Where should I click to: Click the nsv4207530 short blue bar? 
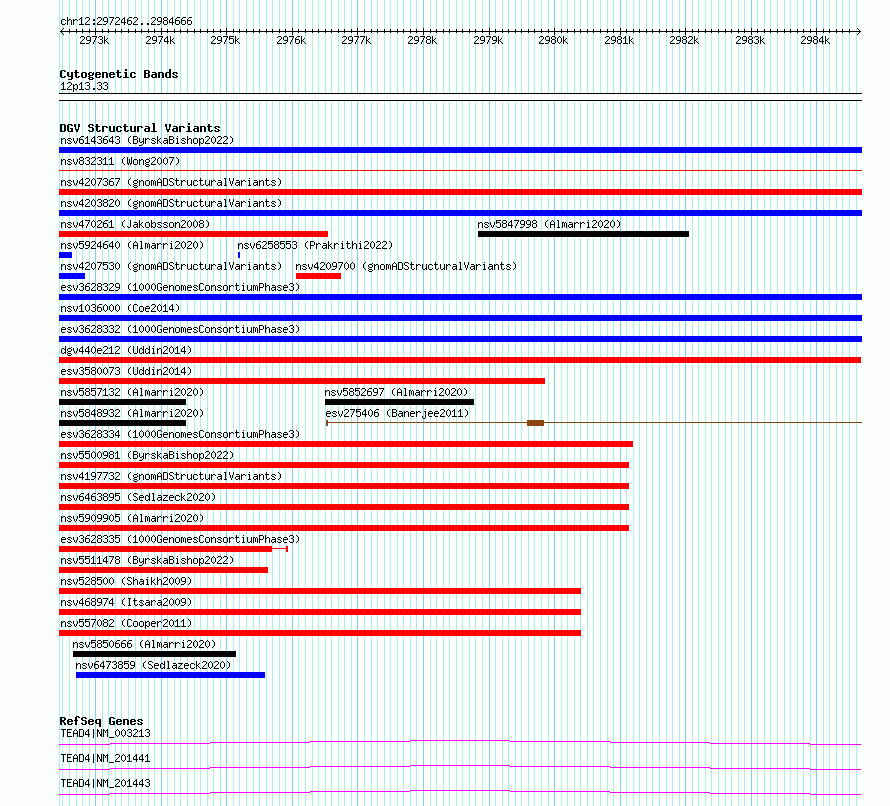pos(72,276)
